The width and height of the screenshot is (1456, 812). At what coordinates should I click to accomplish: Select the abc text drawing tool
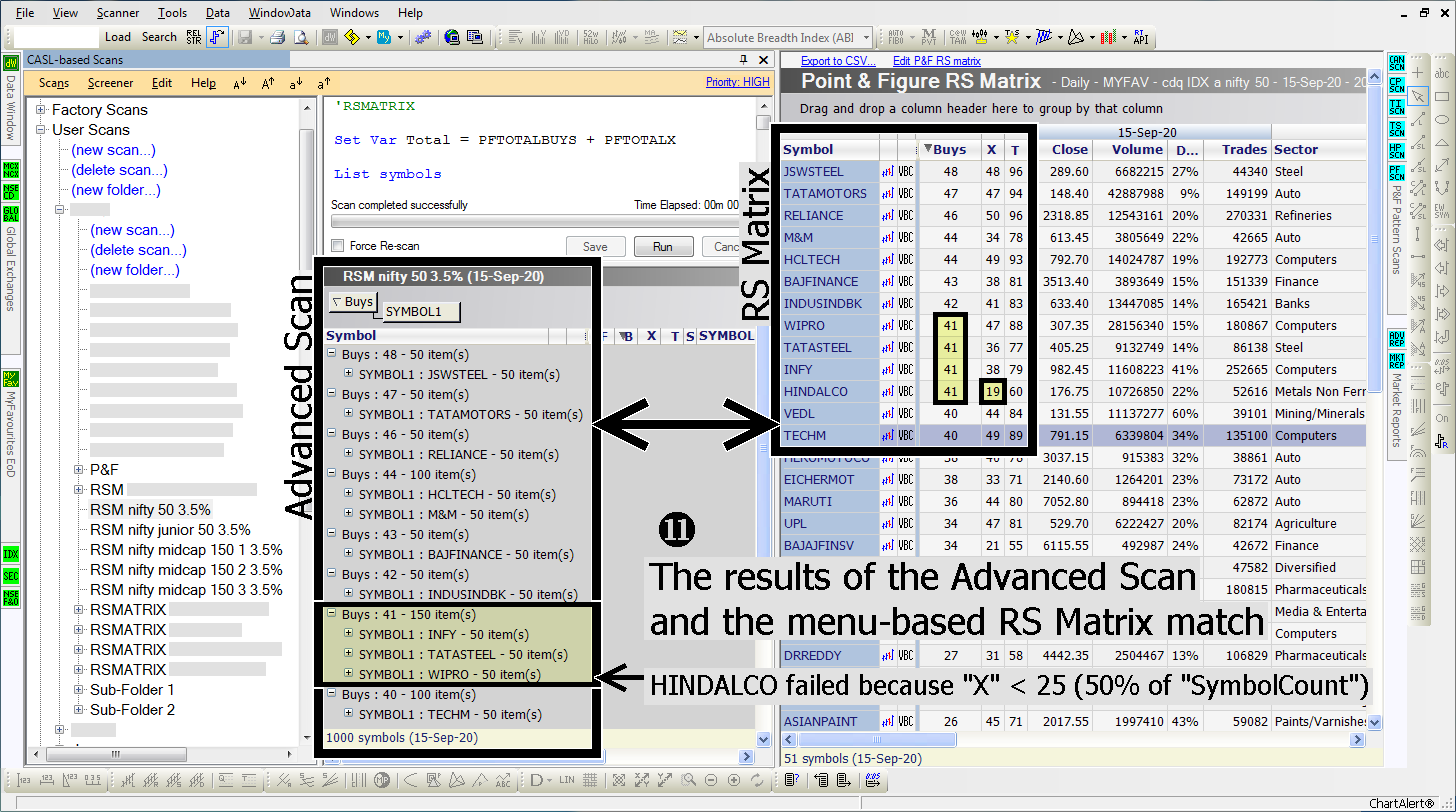point(1442,73)
